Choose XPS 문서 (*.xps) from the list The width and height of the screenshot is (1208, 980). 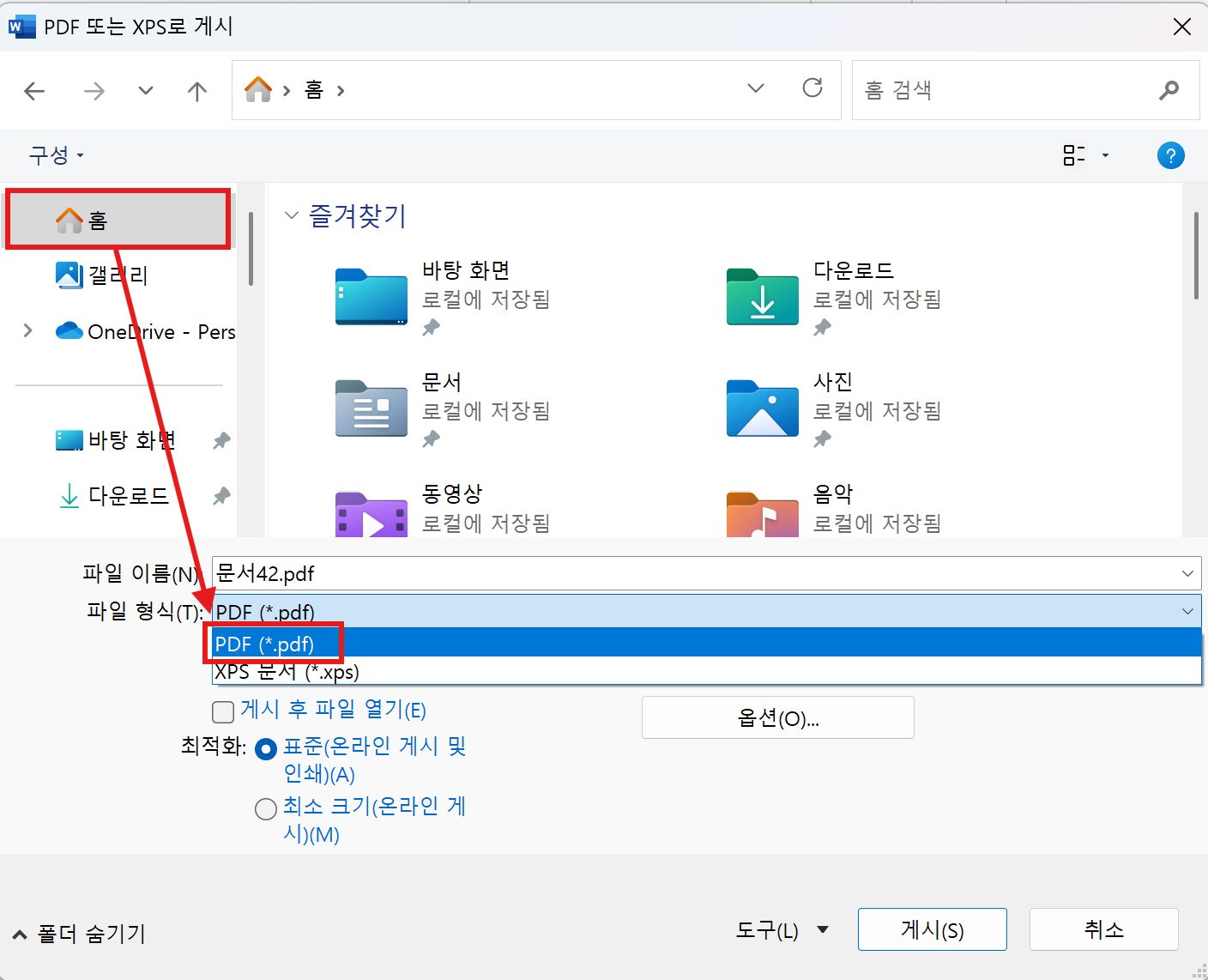[707, 671]
